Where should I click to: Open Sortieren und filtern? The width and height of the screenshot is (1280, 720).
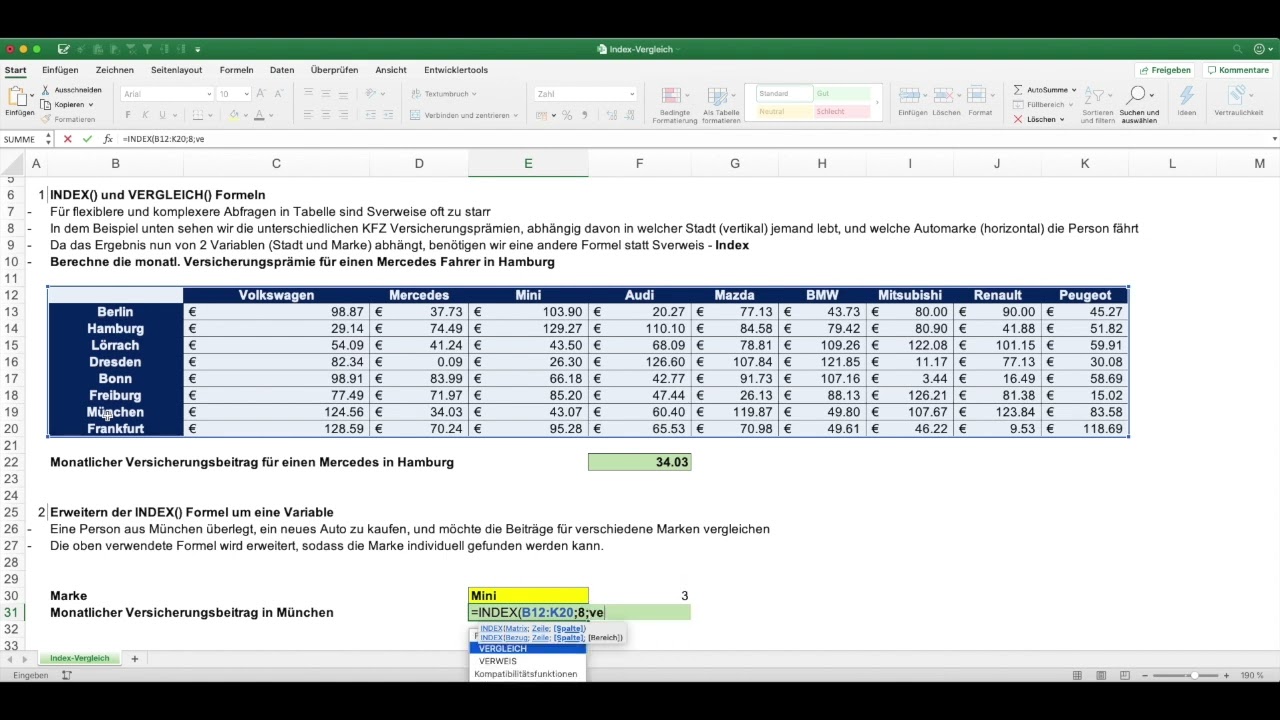1098,104
